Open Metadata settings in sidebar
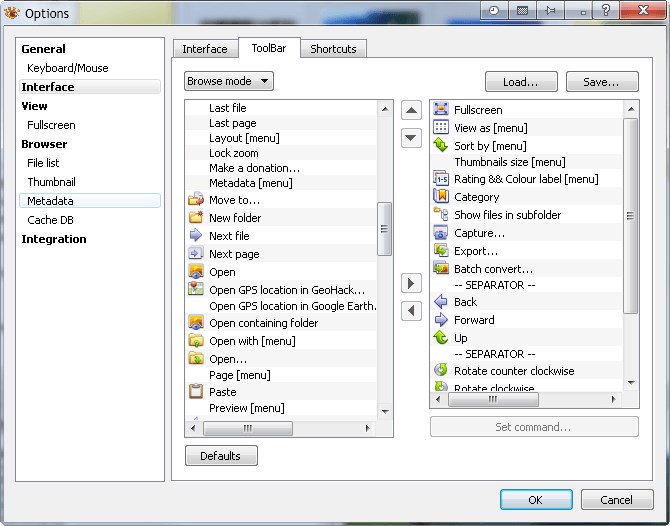Viewport: 670px width, 526px height. (90, 201)
